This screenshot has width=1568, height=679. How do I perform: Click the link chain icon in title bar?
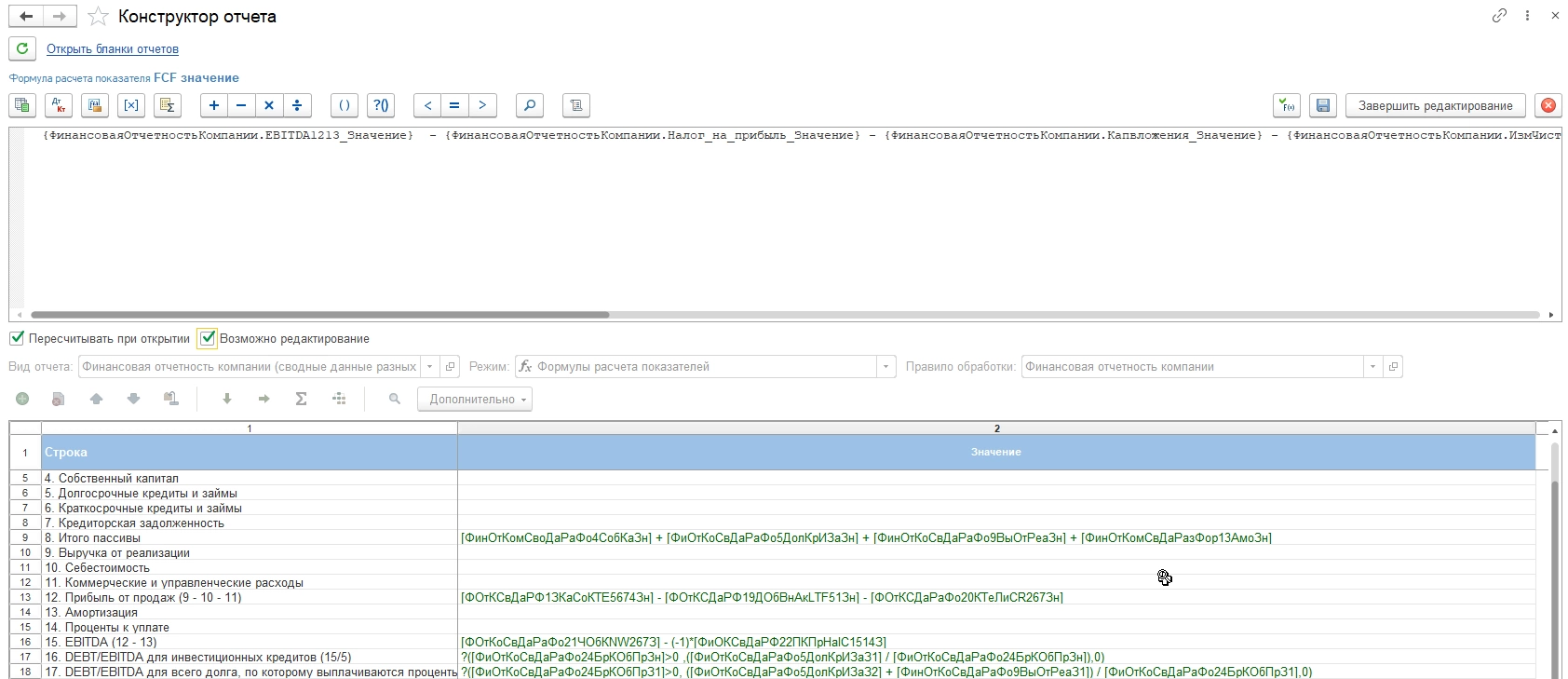tap(1499, 16)
